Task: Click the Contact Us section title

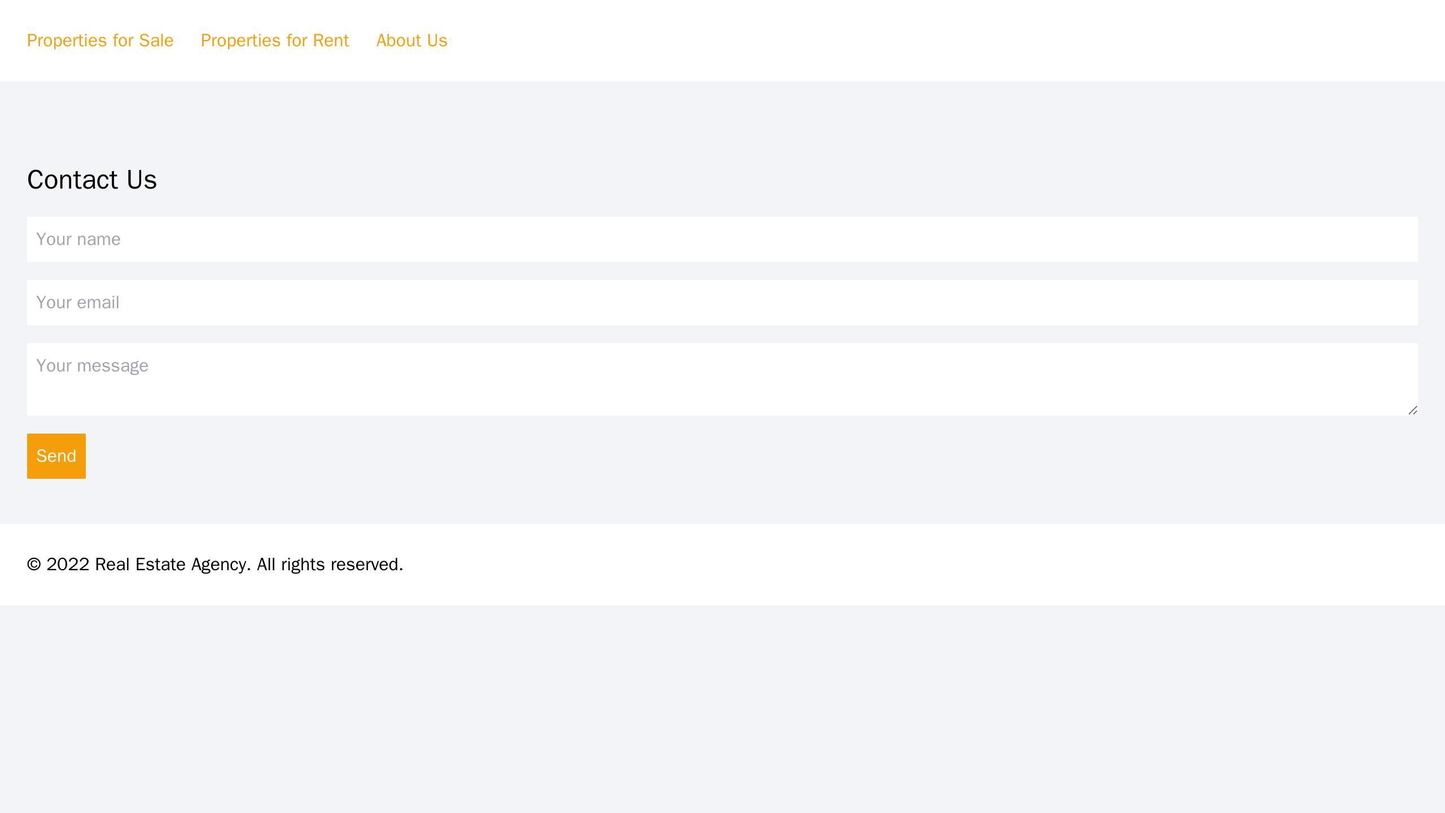Action: [x=92, y=180]
